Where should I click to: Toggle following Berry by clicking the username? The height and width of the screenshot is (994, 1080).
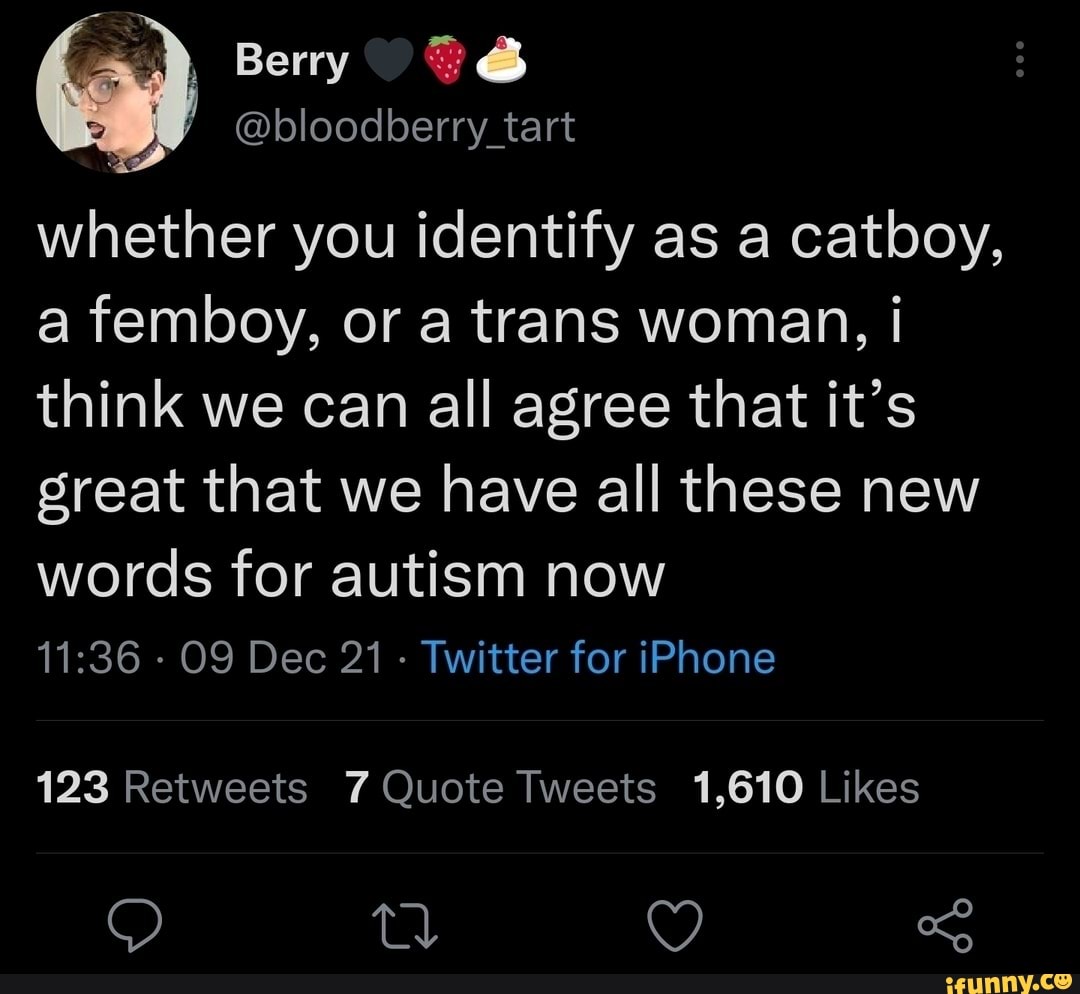tap(289, 60)
